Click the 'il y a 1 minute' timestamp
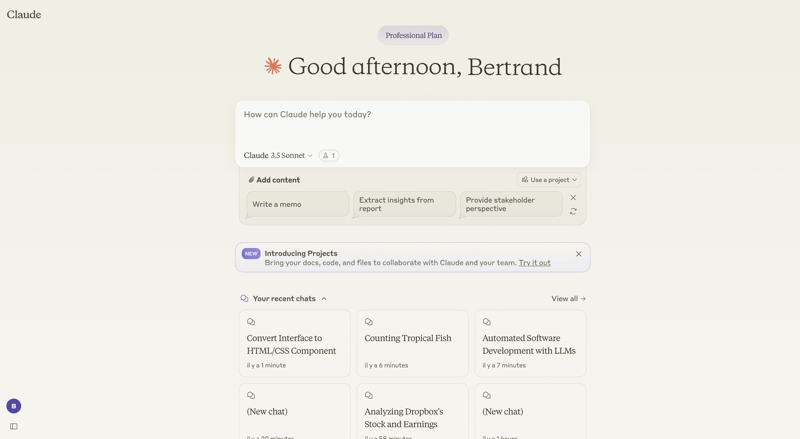 [266, 365]
